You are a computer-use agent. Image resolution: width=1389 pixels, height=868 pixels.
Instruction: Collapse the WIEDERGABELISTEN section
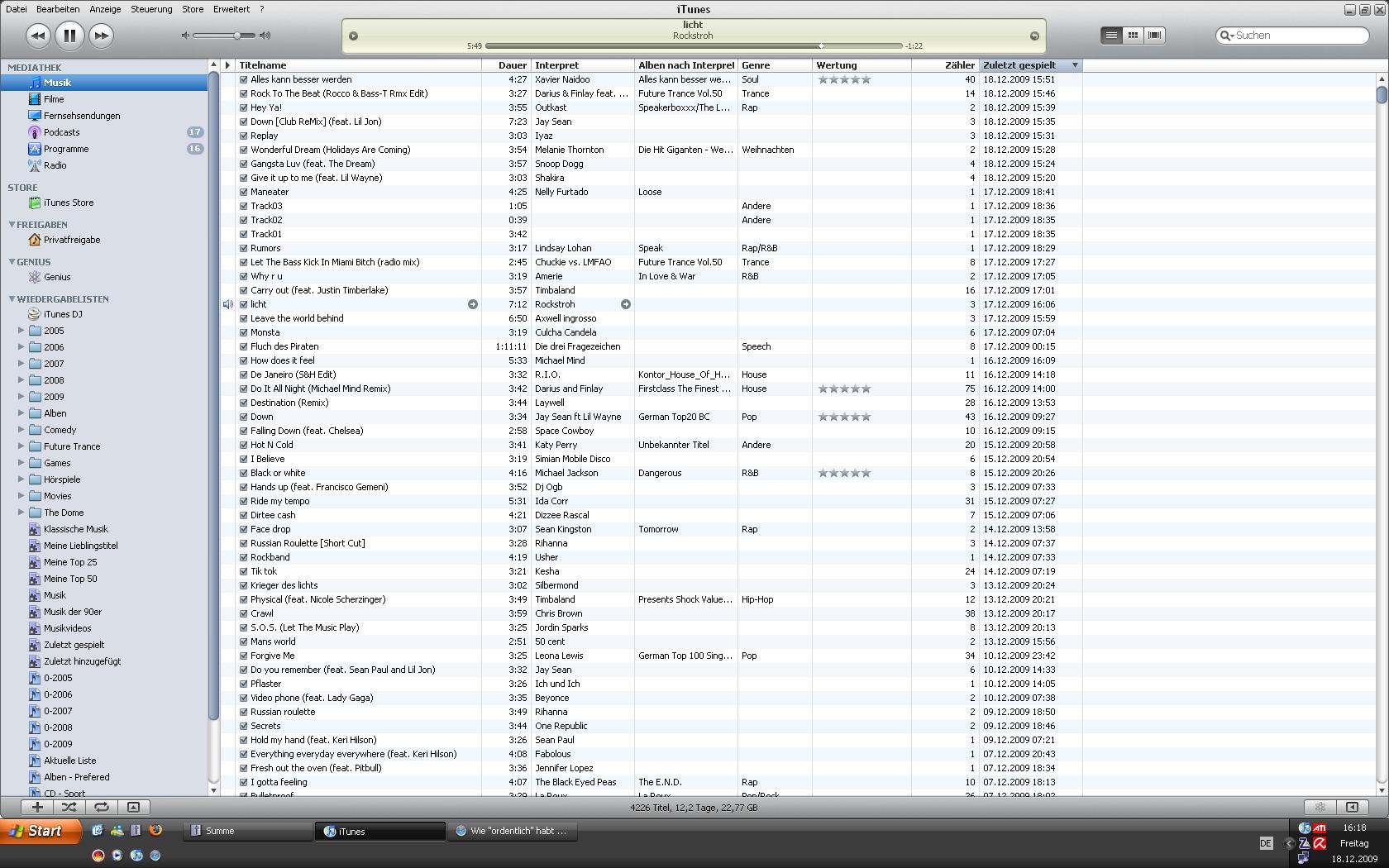[12, 299]
